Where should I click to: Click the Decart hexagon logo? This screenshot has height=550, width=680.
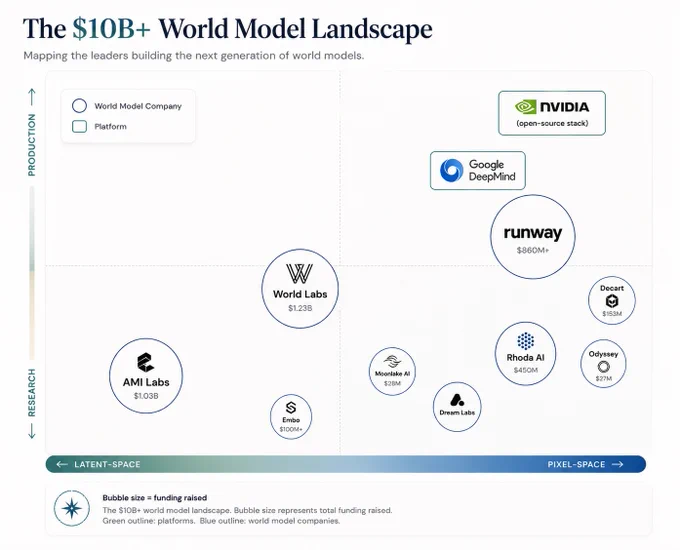[x=612, y=301]
